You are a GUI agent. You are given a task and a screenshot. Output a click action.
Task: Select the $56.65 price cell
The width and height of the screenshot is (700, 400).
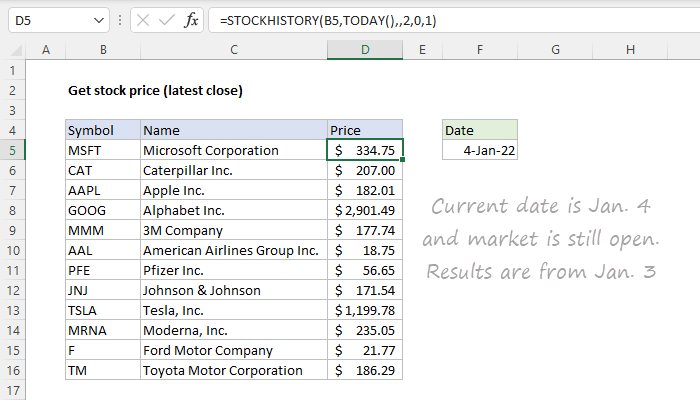[365, 270]
